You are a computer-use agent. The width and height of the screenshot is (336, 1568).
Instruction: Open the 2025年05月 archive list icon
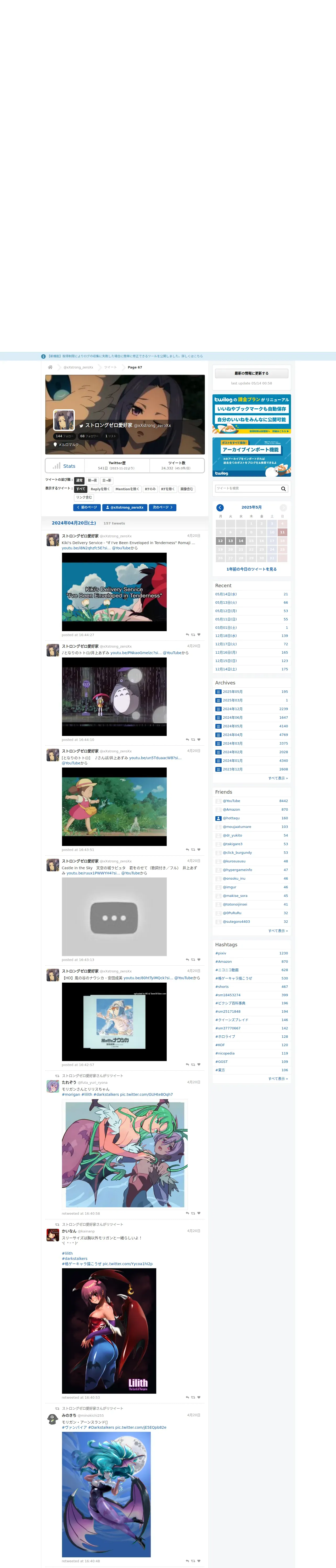pyautogui.click(x=218, y=692)
